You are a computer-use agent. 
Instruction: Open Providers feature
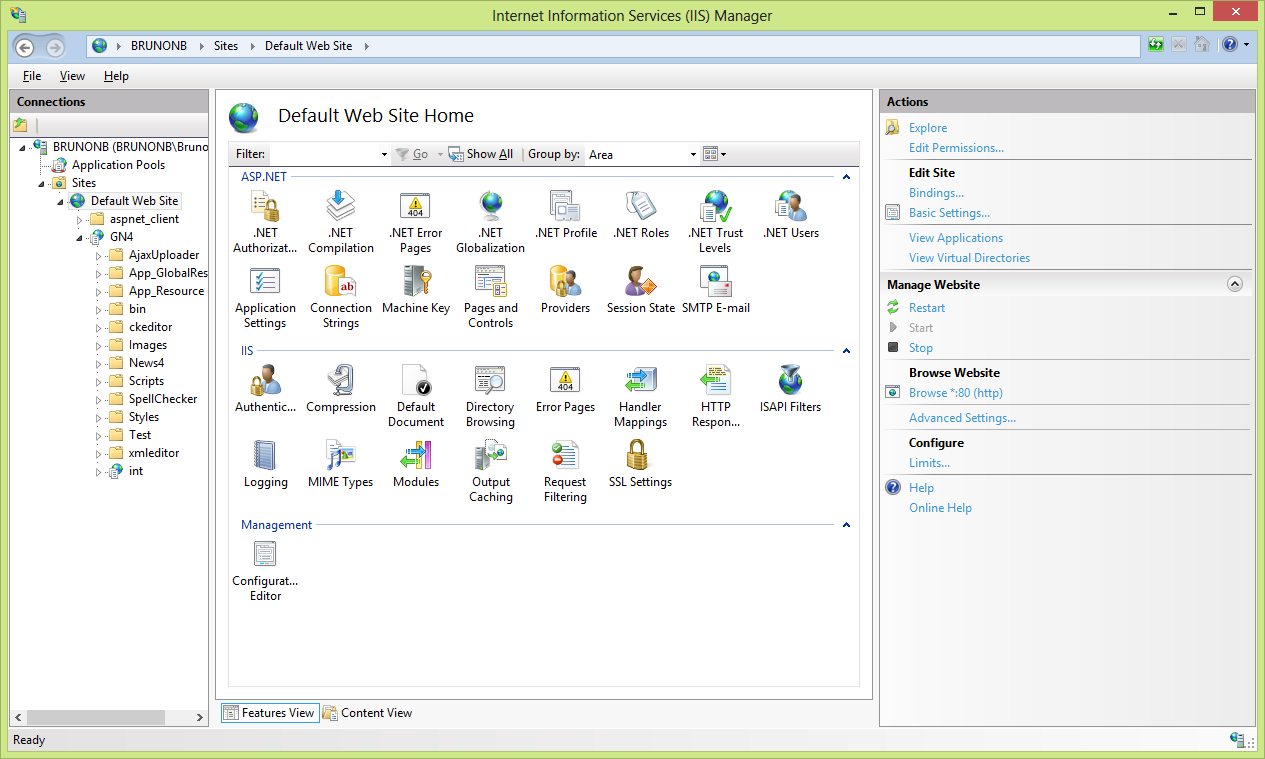point(566,290)
